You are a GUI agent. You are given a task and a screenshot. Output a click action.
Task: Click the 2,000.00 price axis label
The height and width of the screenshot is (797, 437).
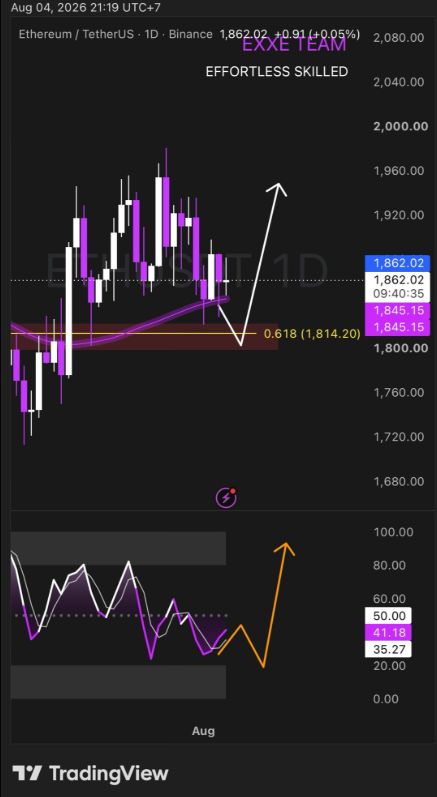coord(400,127)
